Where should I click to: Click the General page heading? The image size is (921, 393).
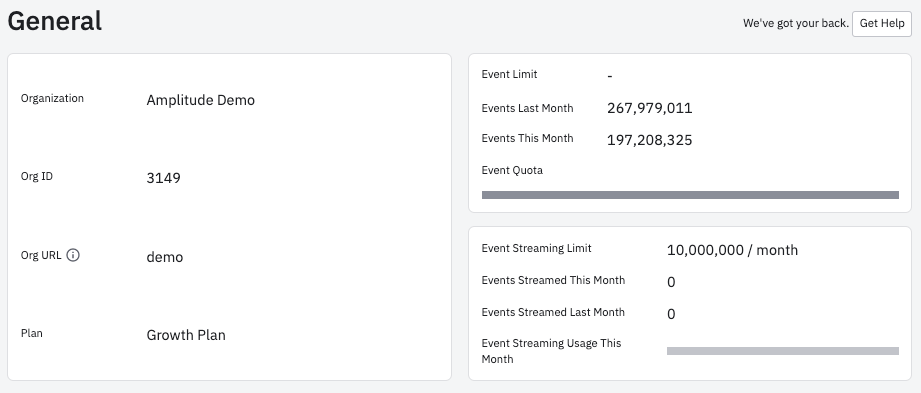point(55,21)
